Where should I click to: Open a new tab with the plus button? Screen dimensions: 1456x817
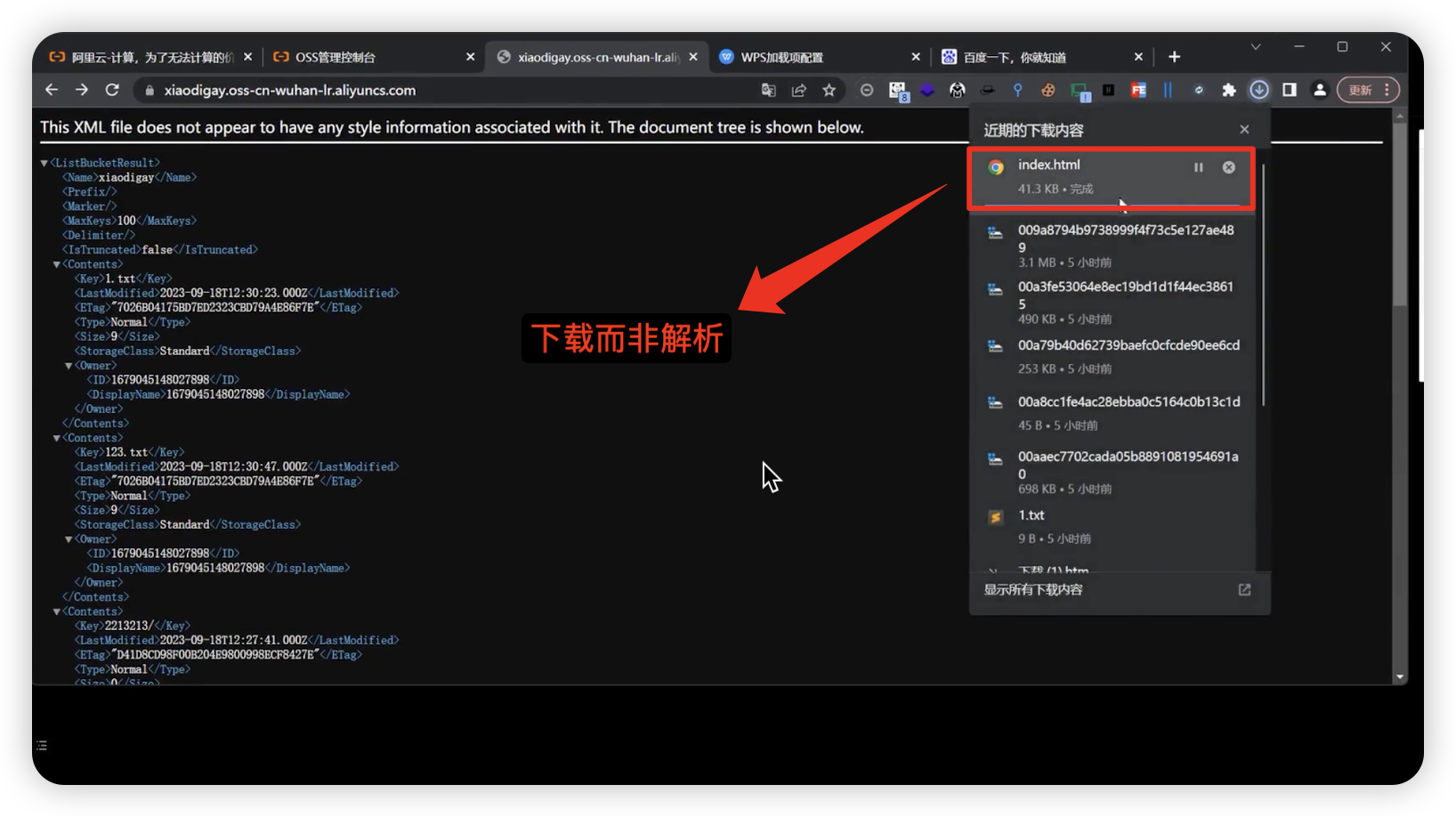pos(1175,57)
